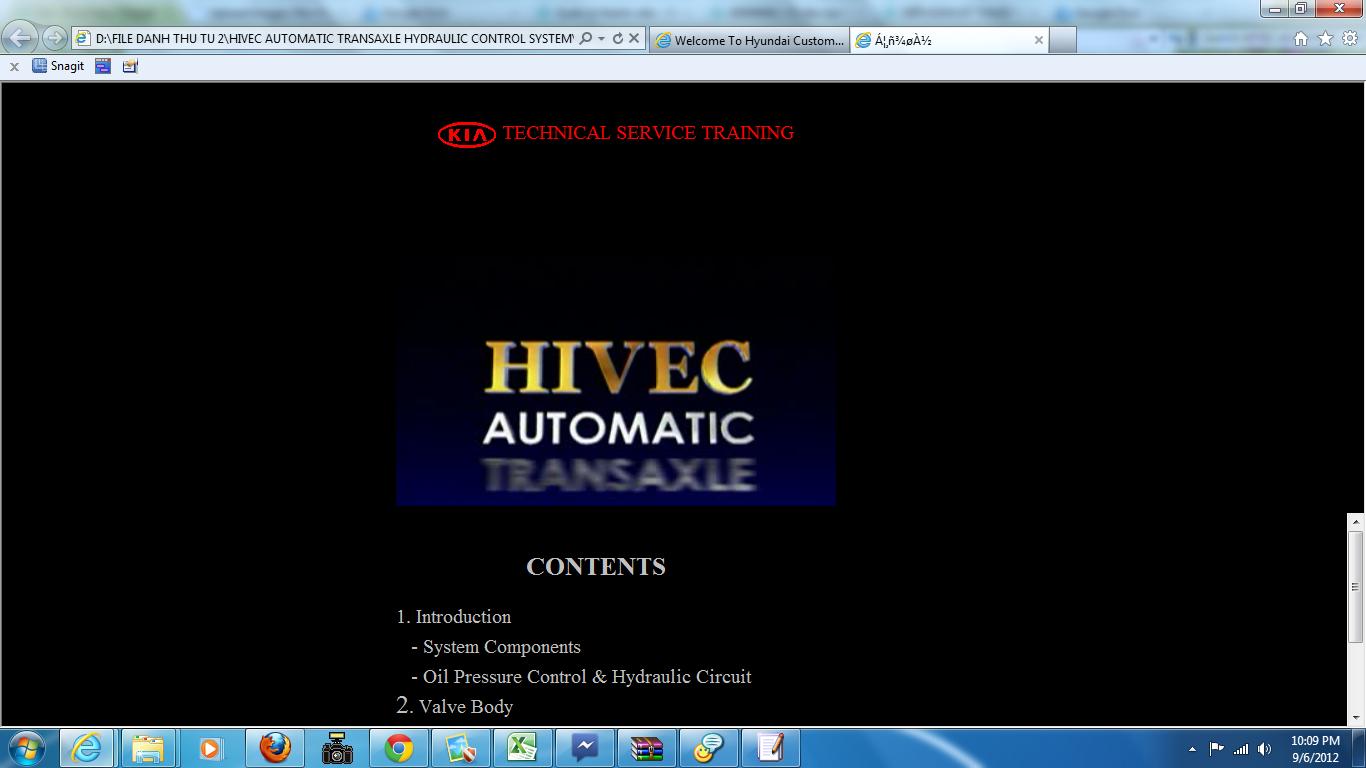Image resolution: width=1366 pixels, height=768 pixels.
Task: Open the picture-with-shield taskbar app
Action: (461, 748)
